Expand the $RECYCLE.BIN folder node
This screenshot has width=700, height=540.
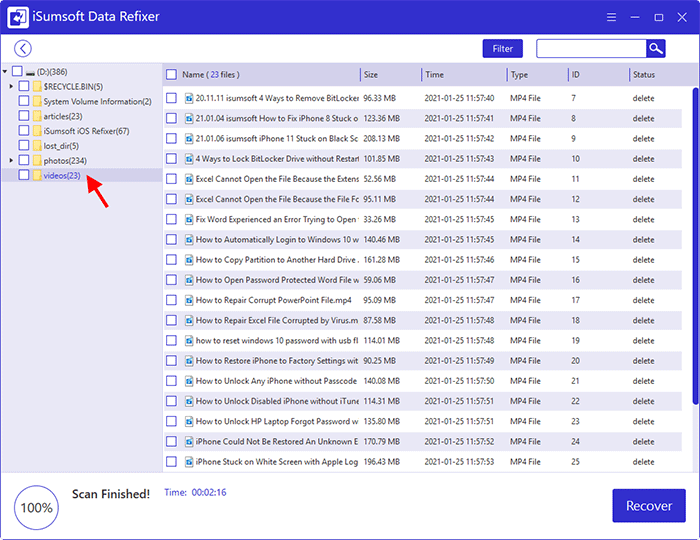[x=11, y=86]
